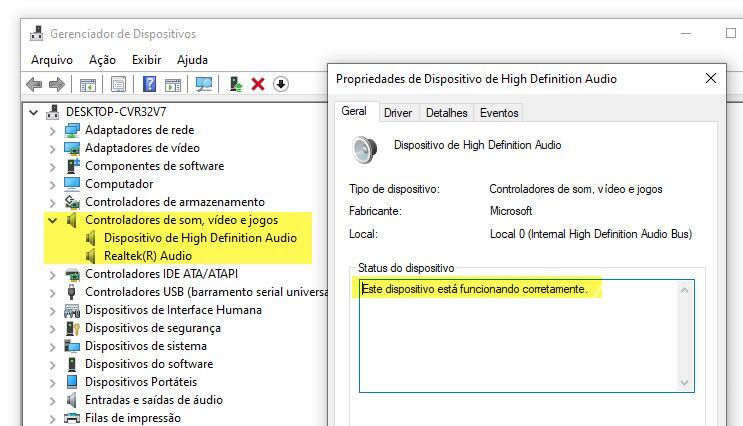Click 'Tipo de dispositivo:' label
This screenshot has height=426, width=743.
point(394,189)
